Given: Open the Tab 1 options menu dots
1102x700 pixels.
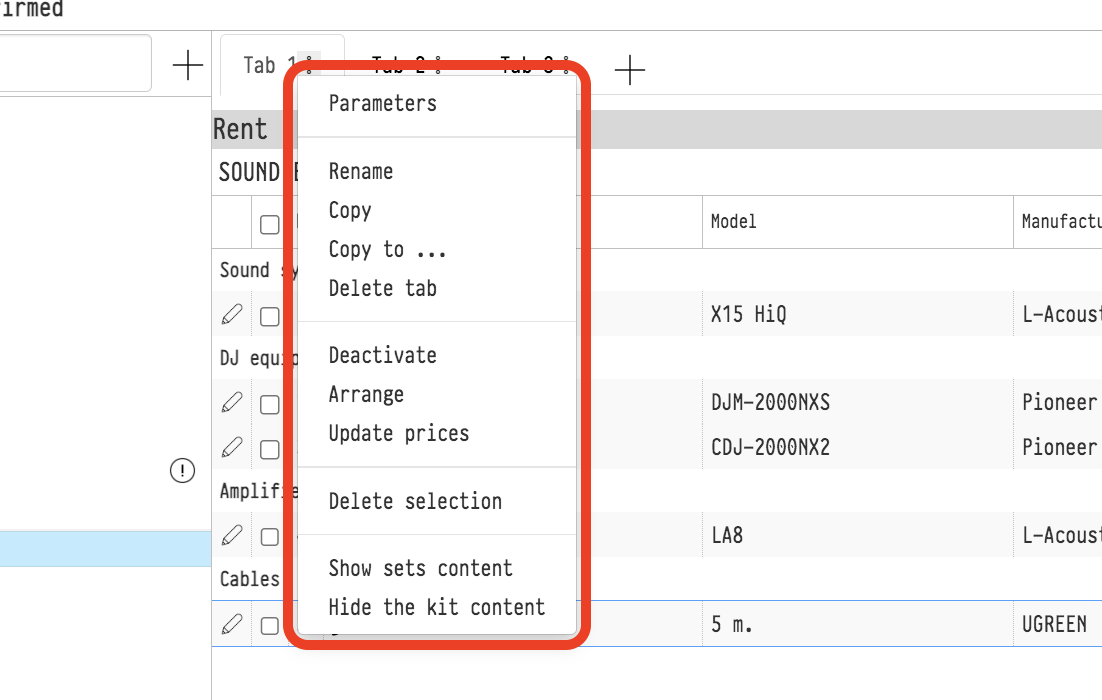Looking at the screenshot, I should (x=309, y=66).
